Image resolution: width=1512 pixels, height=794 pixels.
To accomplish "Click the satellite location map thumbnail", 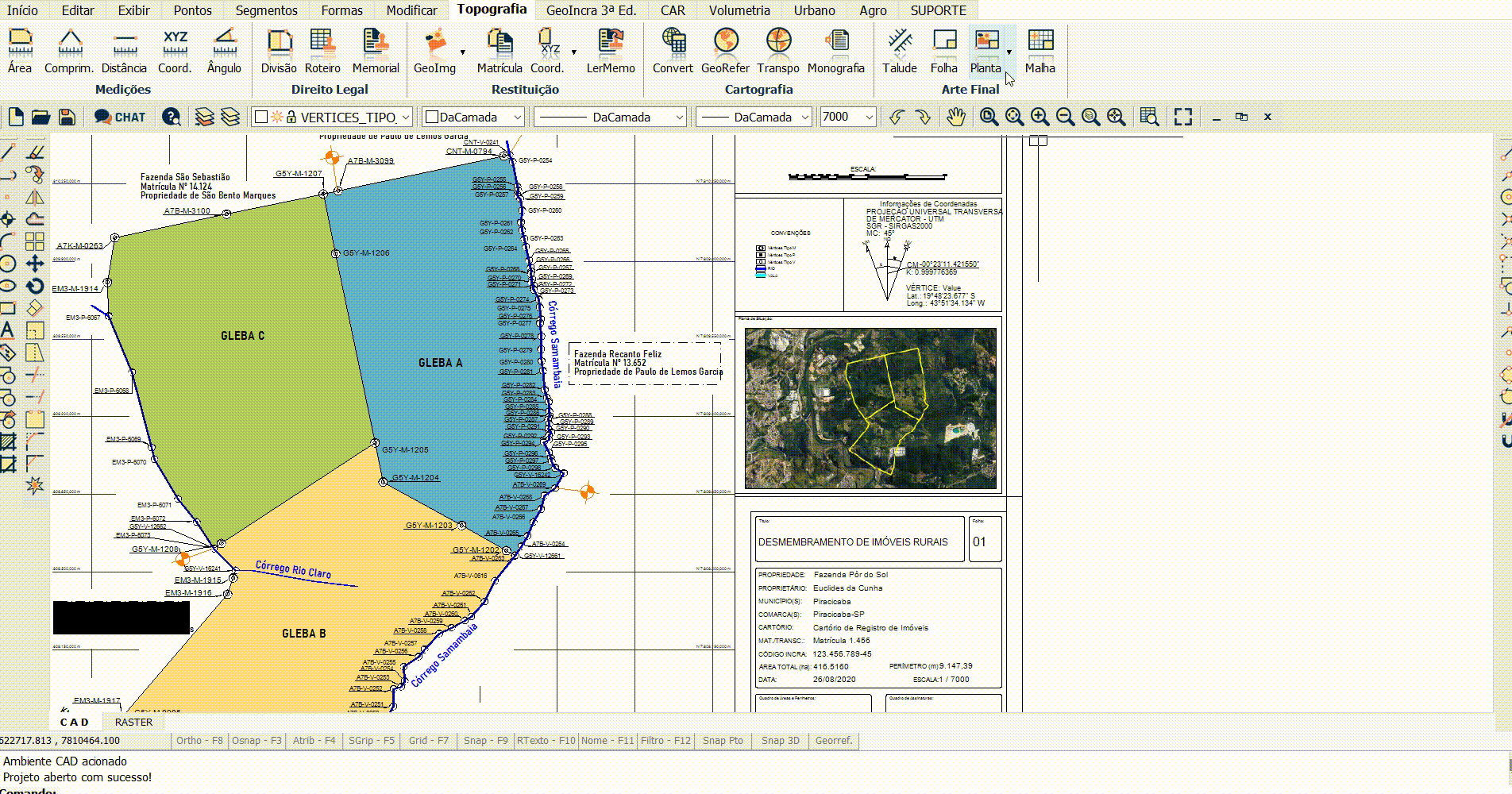I will pos(870,408).
